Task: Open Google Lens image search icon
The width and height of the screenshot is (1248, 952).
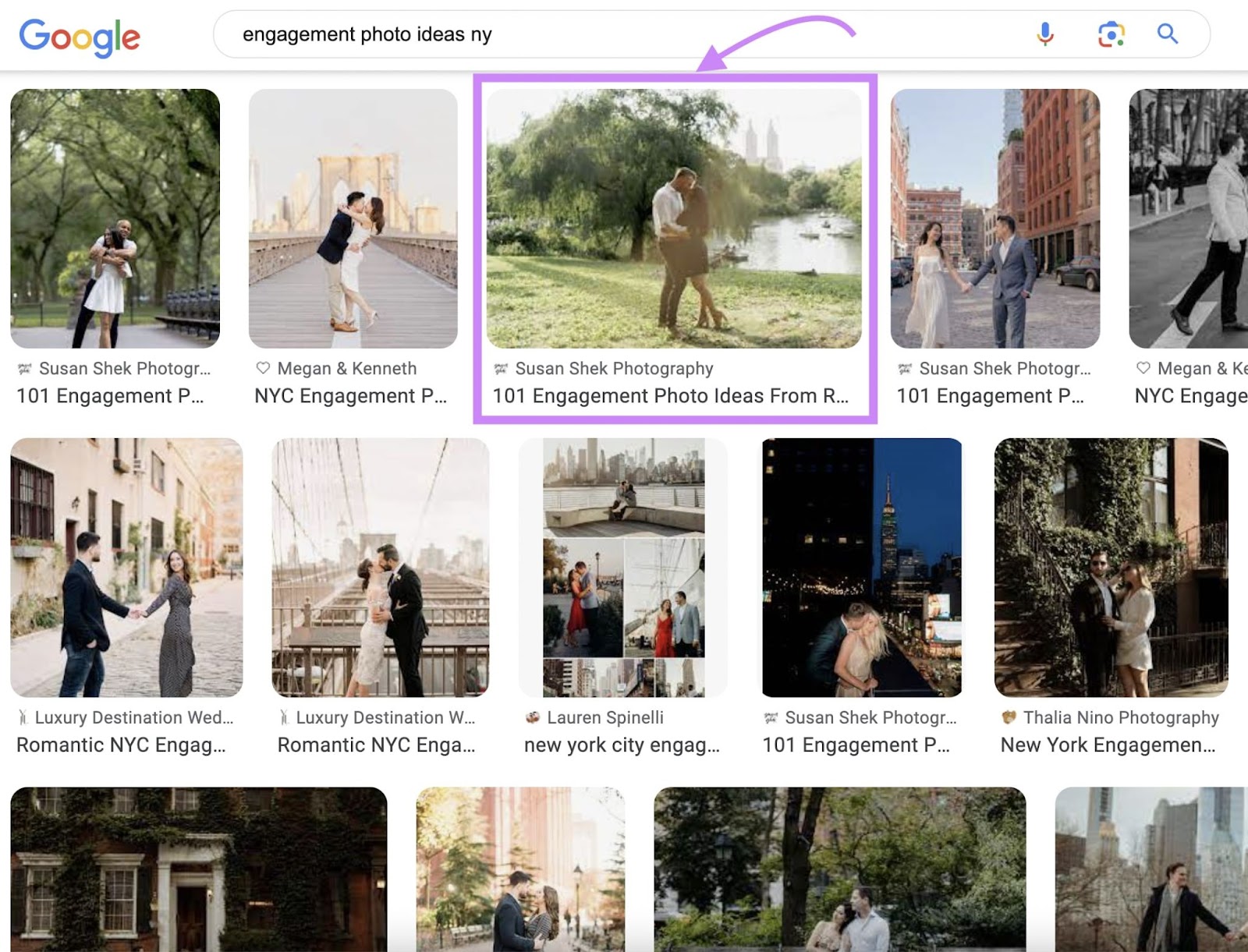Action: coord(1111,34)
